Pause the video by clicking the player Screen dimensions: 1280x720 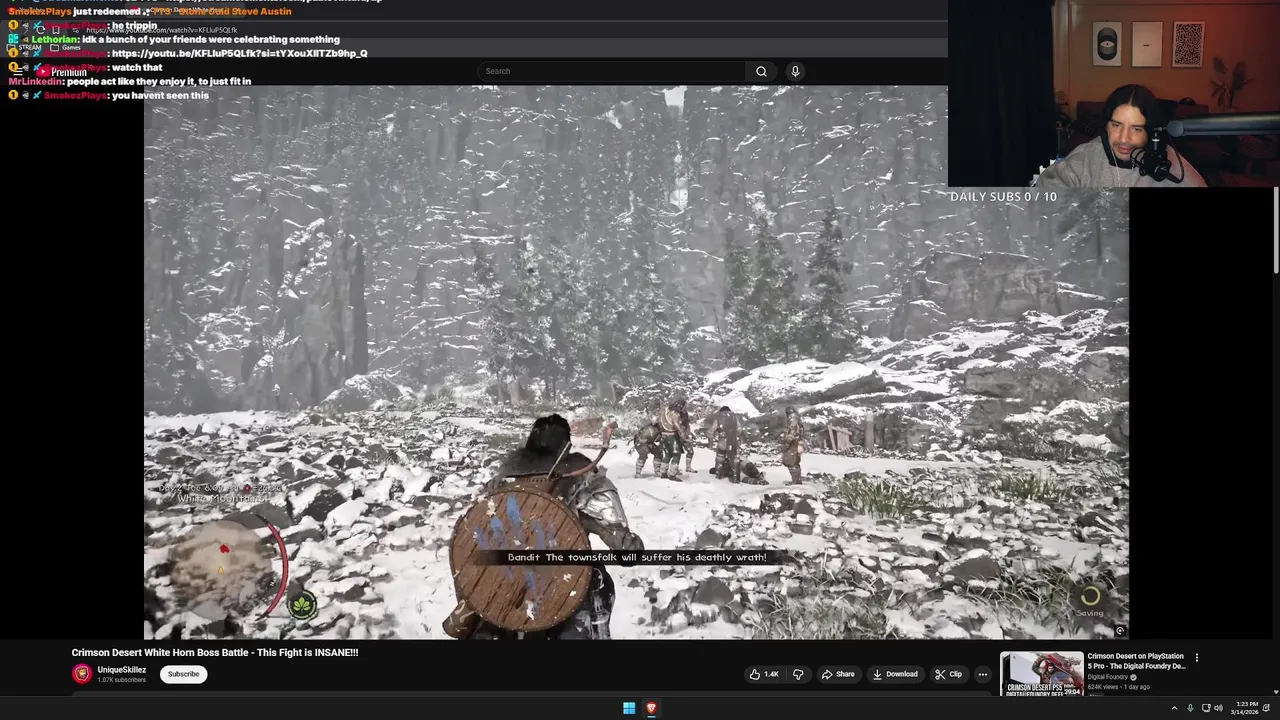(636, 362)
